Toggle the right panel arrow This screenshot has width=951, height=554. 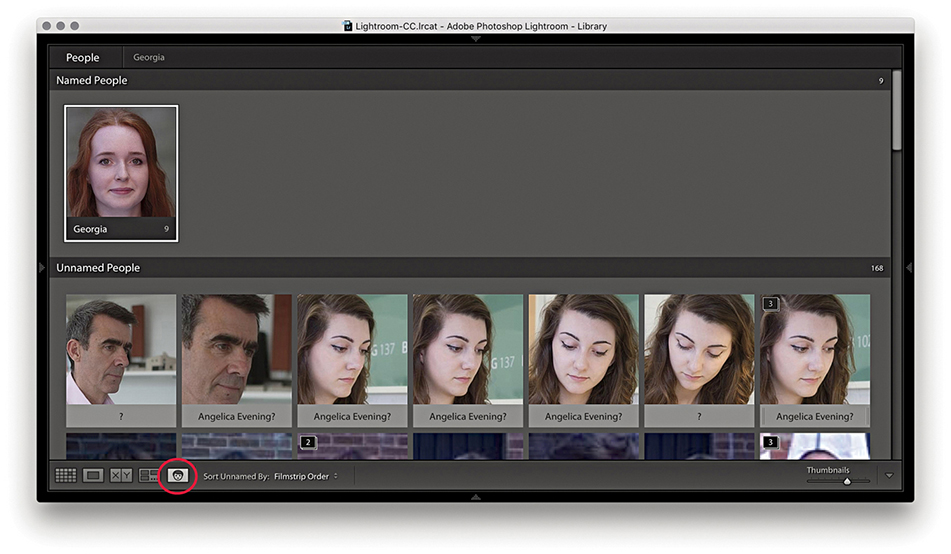click(908, 267)
